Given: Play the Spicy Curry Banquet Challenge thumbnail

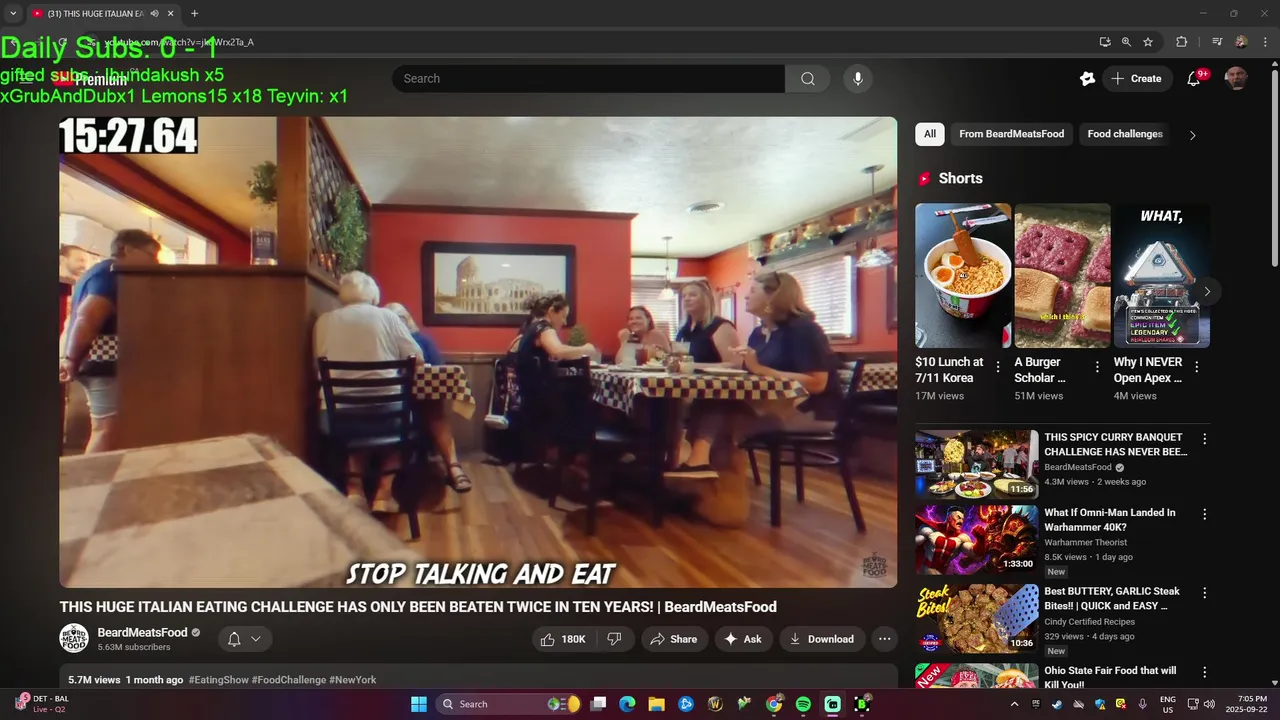Looking at the screenshot, I should [977, 464].
